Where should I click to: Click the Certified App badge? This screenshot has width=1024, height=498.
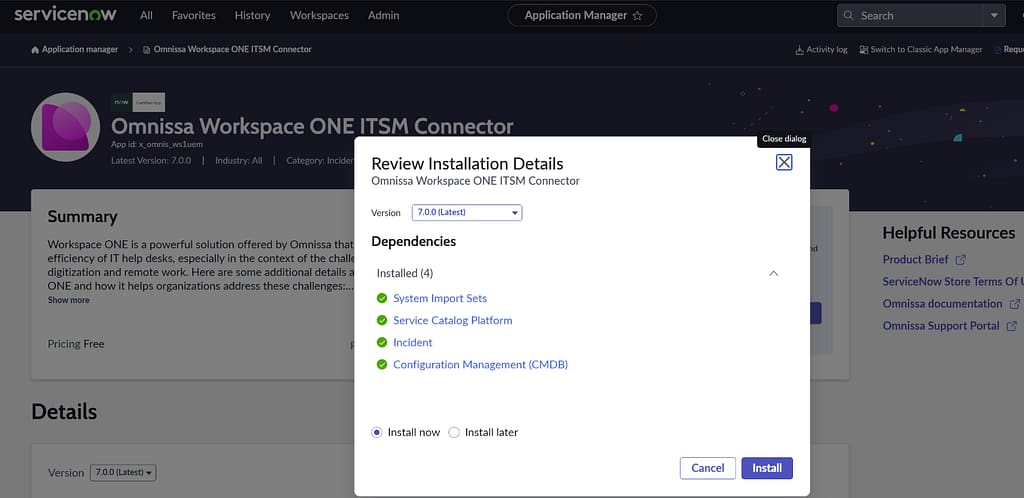(149, 102)
